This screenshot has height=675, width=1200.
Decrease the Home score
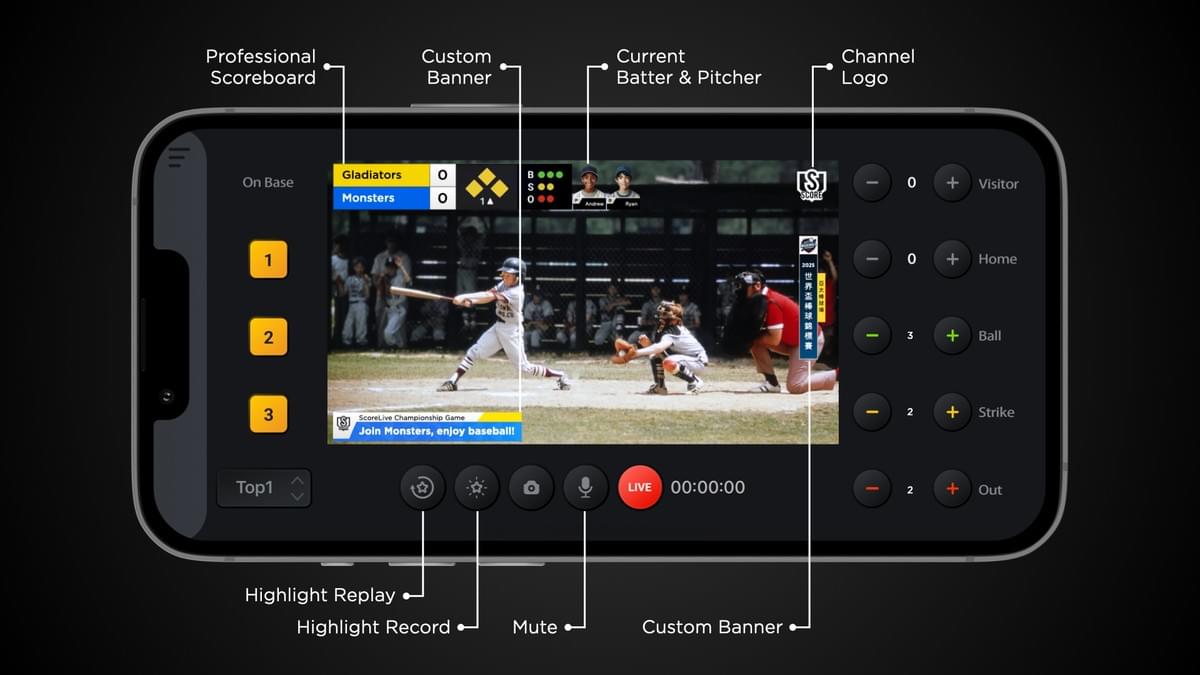click(x=872, y=259)
